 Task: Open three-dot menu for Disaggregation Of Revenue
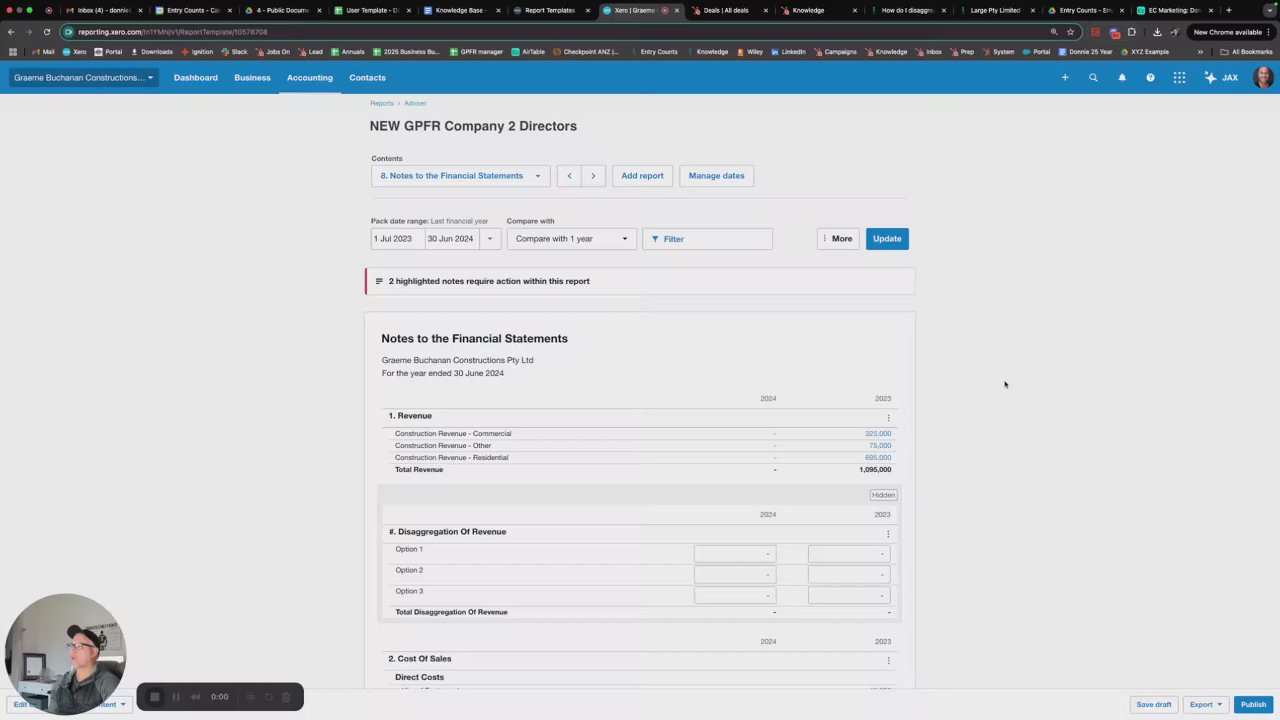click(x=888, y=534)
